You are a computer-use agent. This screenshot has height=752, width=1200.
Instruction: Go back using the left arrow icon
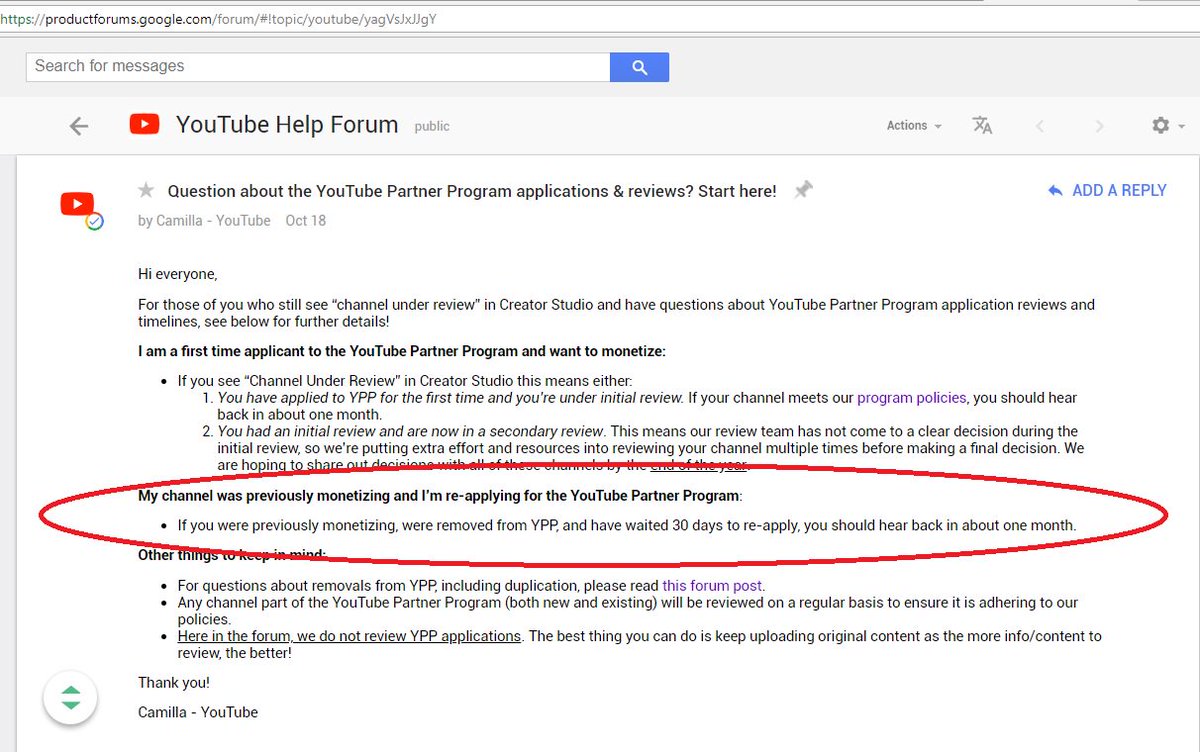79,126
